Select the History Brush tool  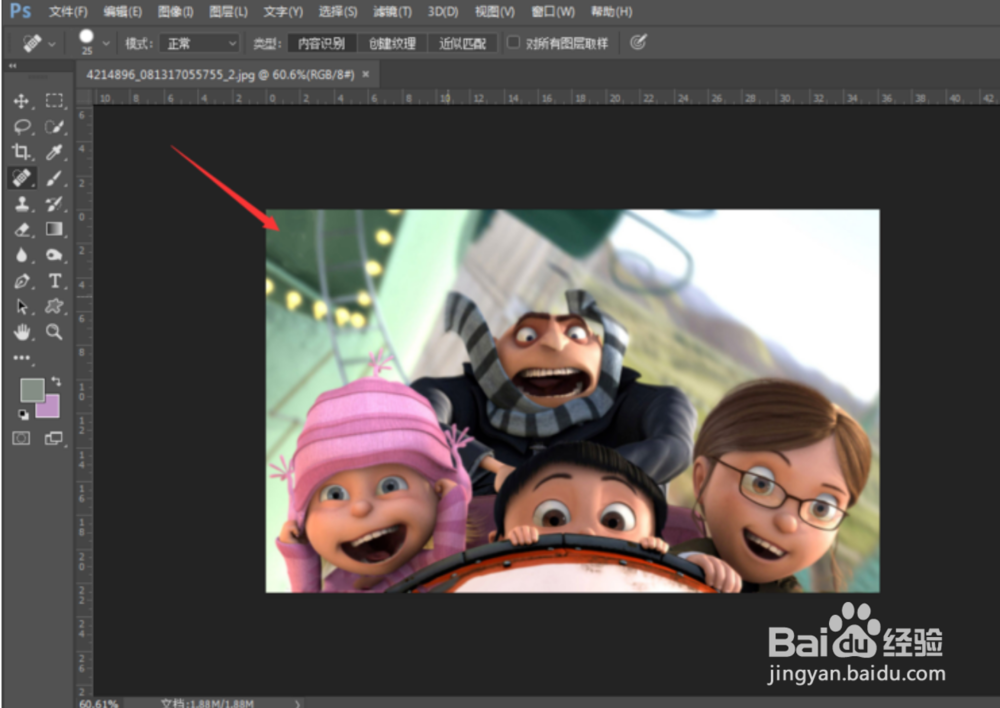(x=54, y=203)
